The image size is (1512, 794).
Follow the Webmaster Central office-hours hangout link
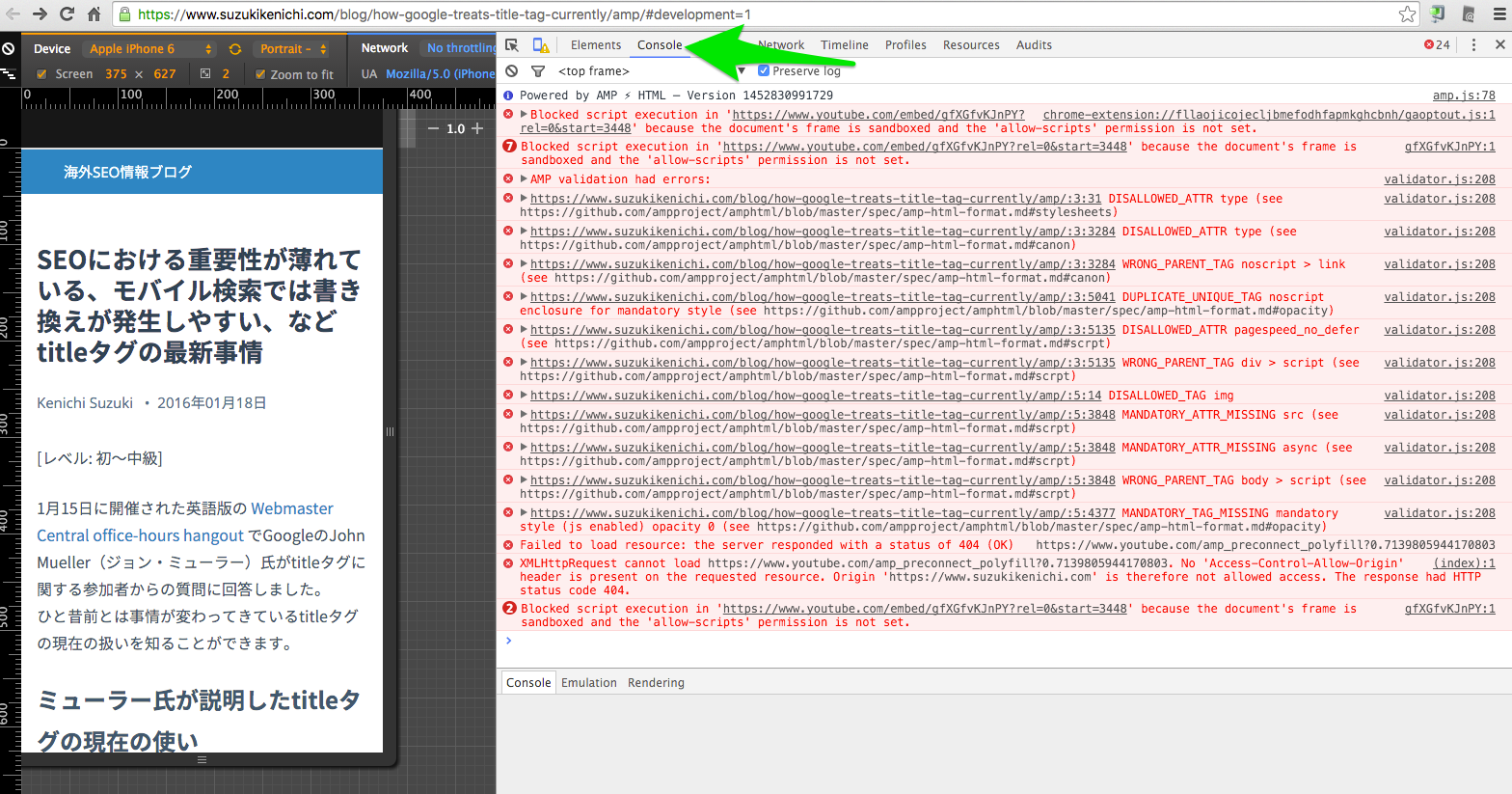click(x=185, y=522)
